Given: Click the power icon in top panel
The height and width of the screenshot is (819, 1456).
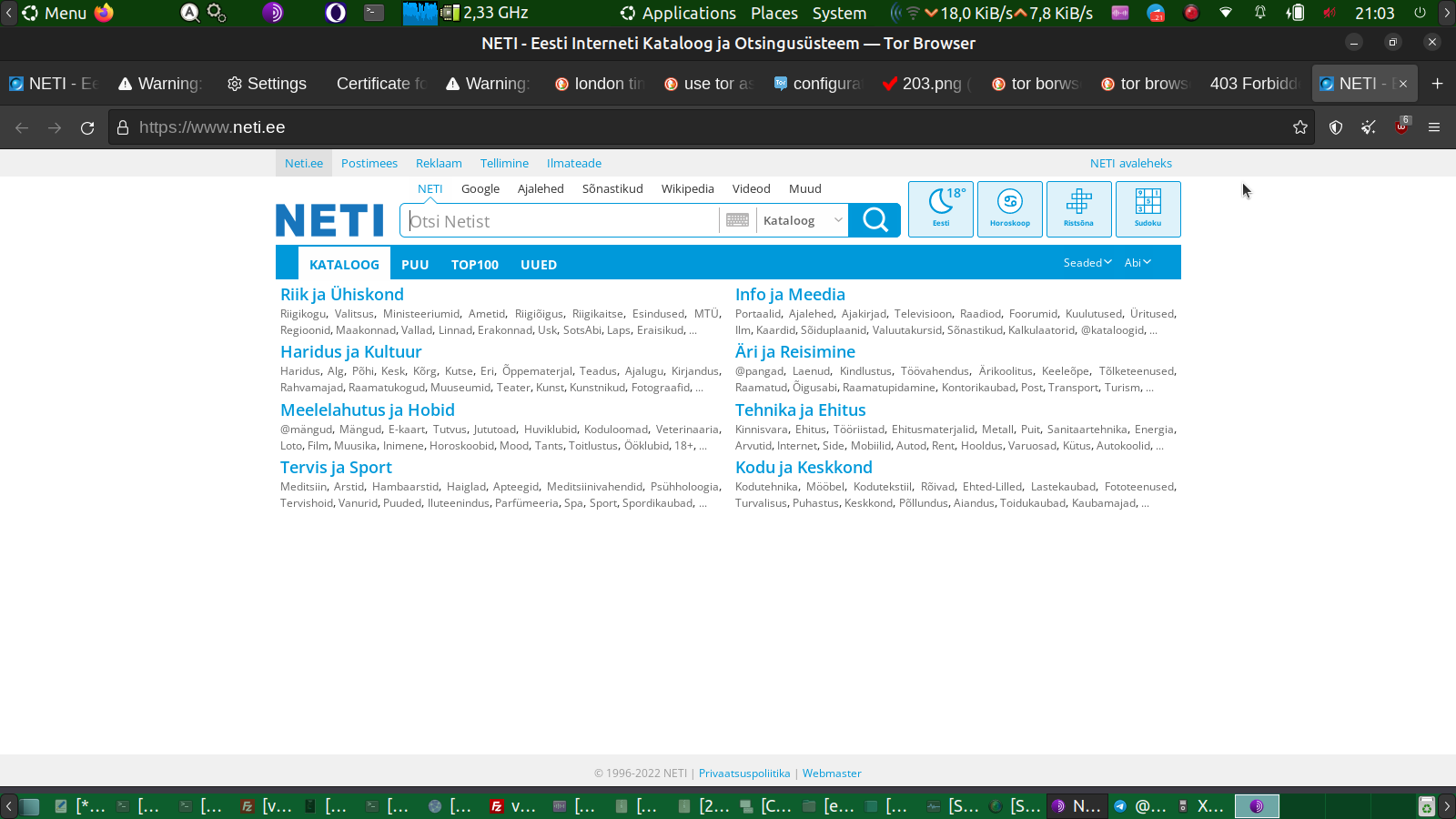Looking at the screenshot, I should click(x=1420, y=13).
